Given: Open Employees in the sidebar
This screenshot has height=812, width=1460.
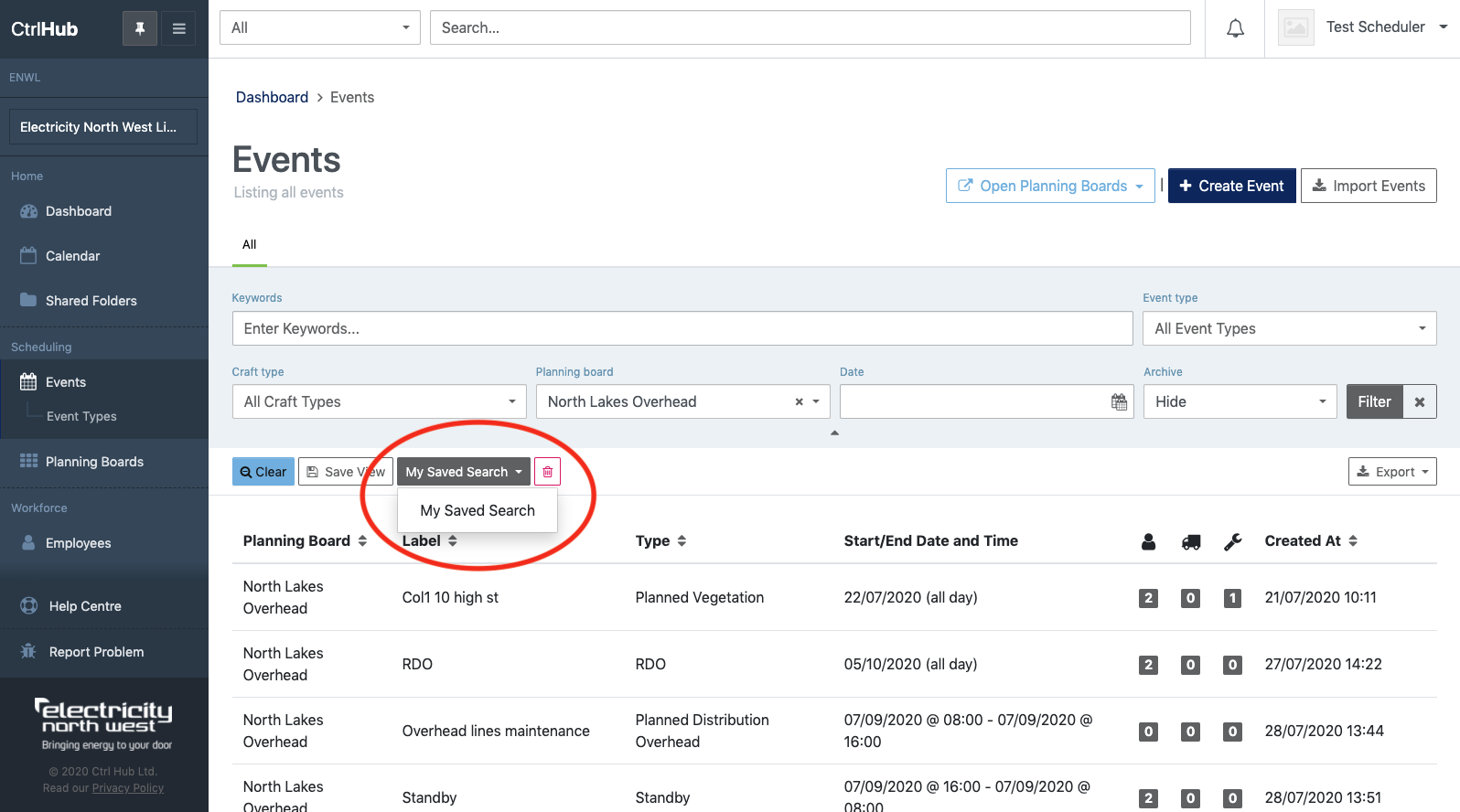Looking at the screenshot, I should point(78,543).
